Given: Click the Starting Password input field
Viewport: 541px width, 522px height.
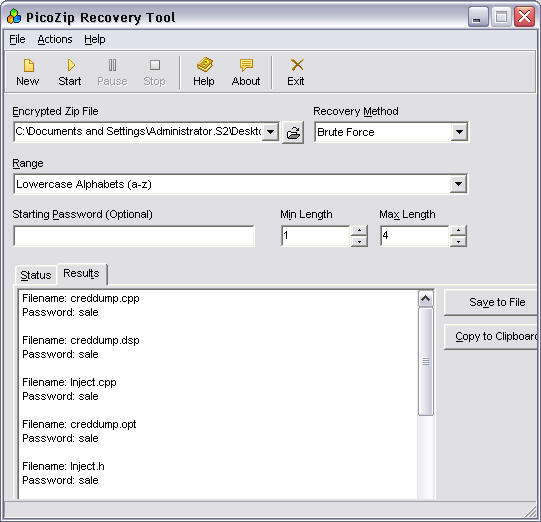Looking at the screenshot, I should click(x=134, y=236).
